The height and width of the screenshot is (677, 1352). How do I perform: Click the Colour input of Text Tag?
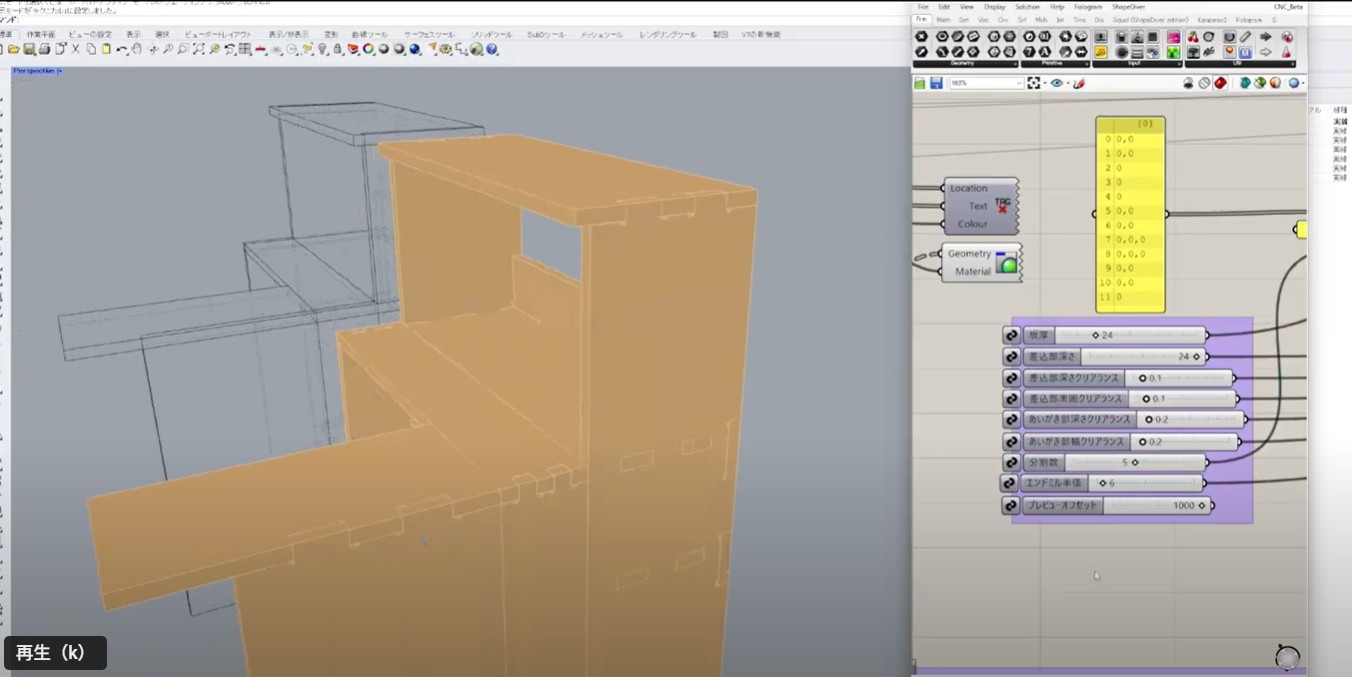[972, 224]
